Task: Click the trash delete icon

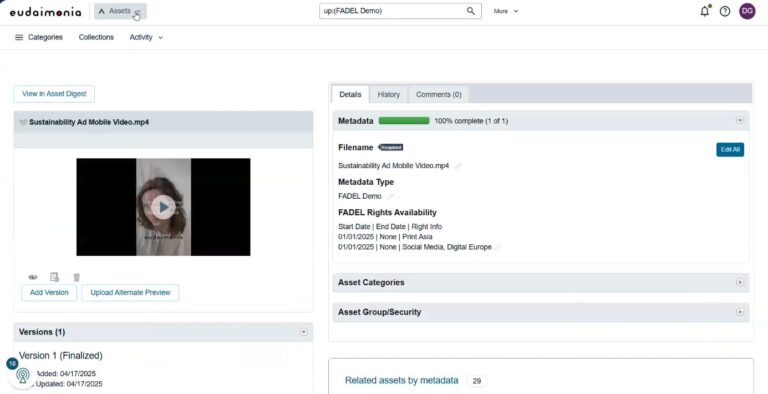Action: 76,277
